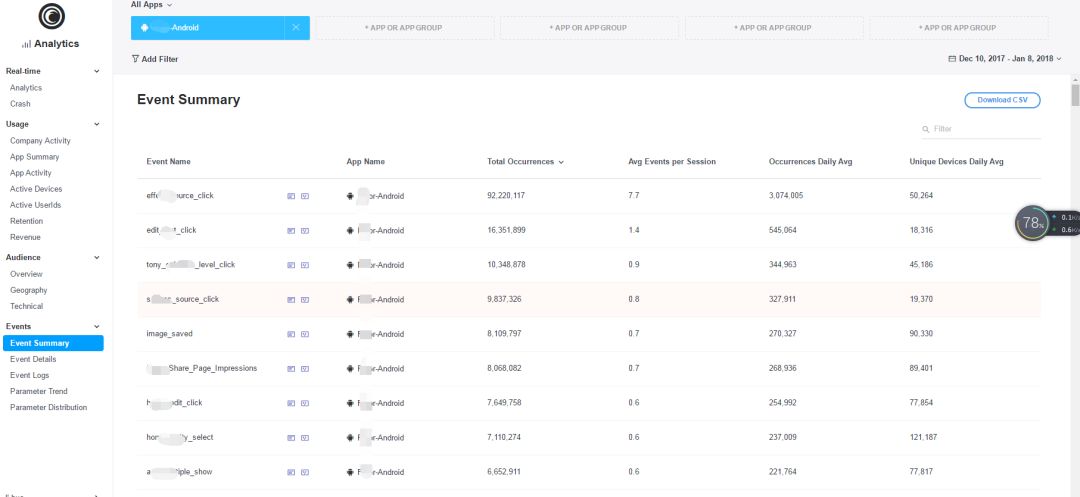Click the Download CSV button

pyautogui.click(x=1002, y=100)
